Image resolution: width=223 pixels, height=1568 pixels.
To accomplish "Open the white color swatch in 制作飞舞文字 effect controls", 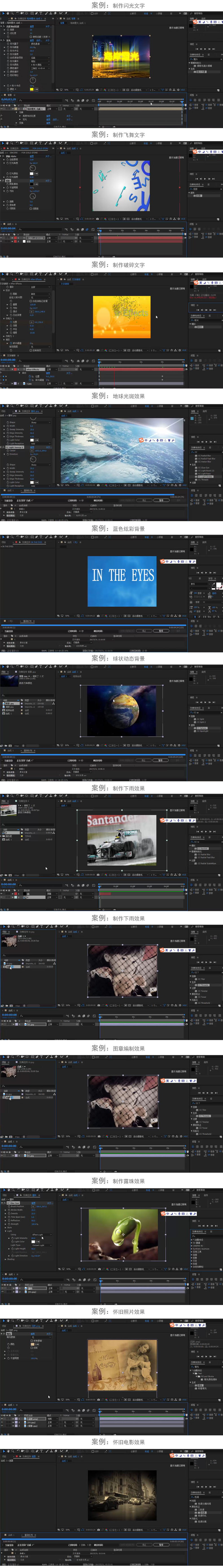I will pyautogui.click(x=32, y=173).
